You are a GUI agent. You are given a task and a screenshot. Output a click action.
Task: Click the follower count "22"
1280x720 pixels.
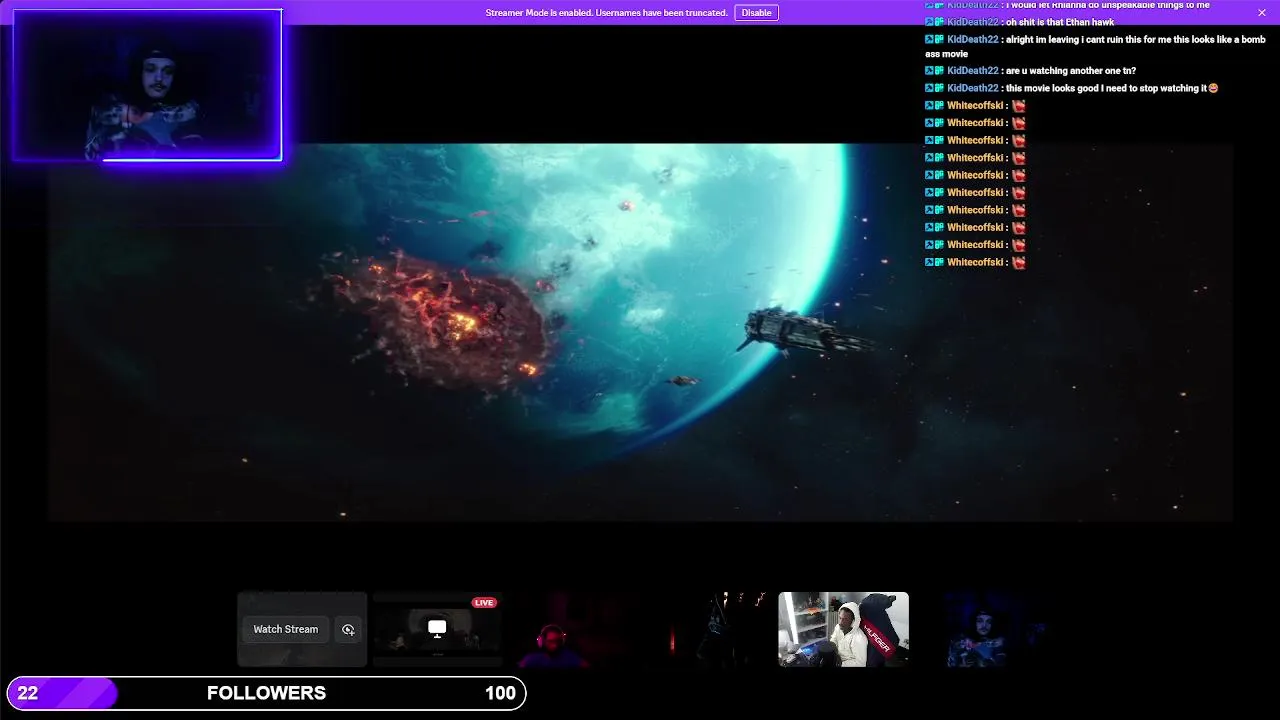tap(28, 693)
